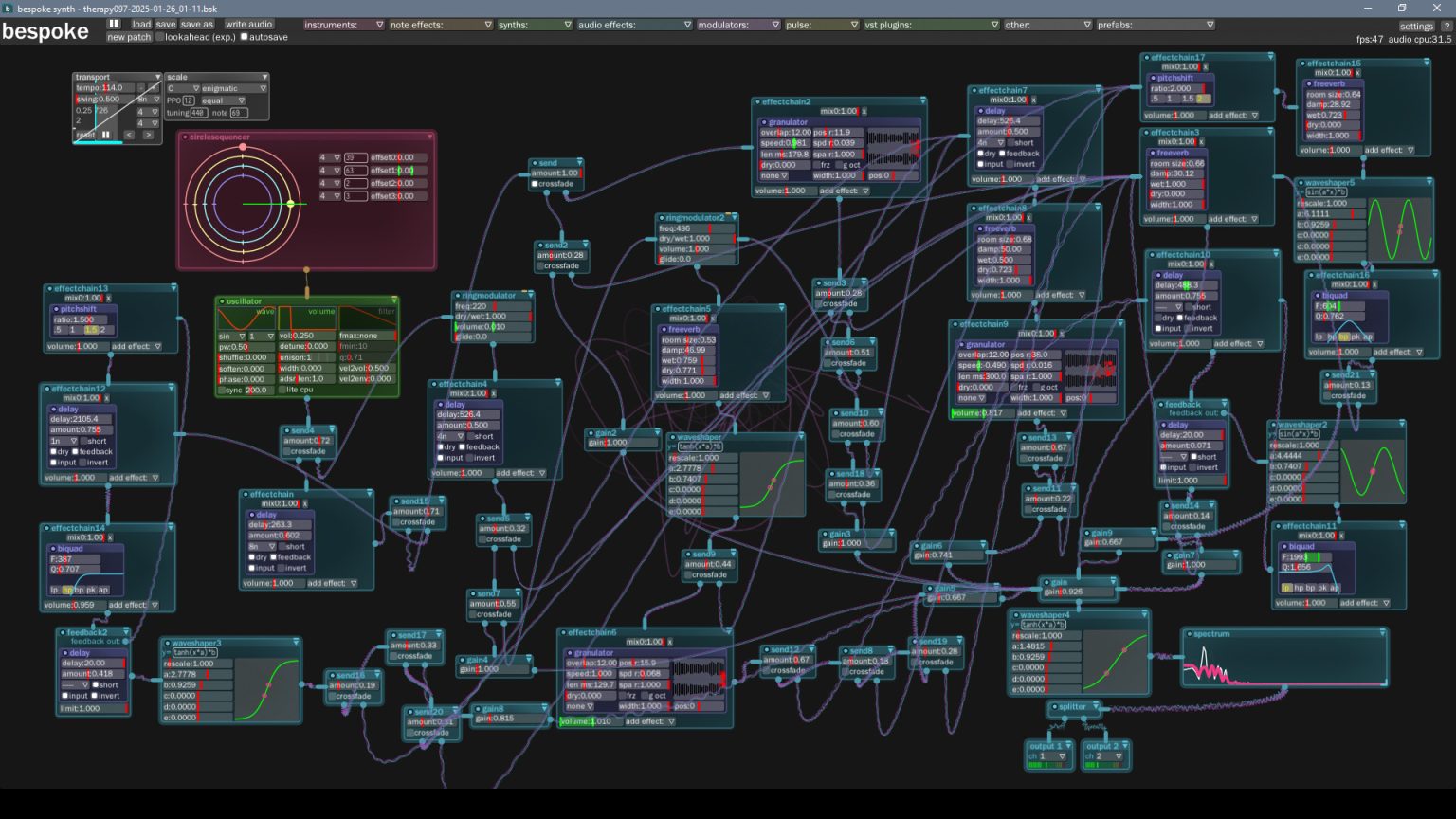Image resolution: width=1456 pixels, height=819 pixels.
Task: Click the new patch button
Action: tap(129, 37)
